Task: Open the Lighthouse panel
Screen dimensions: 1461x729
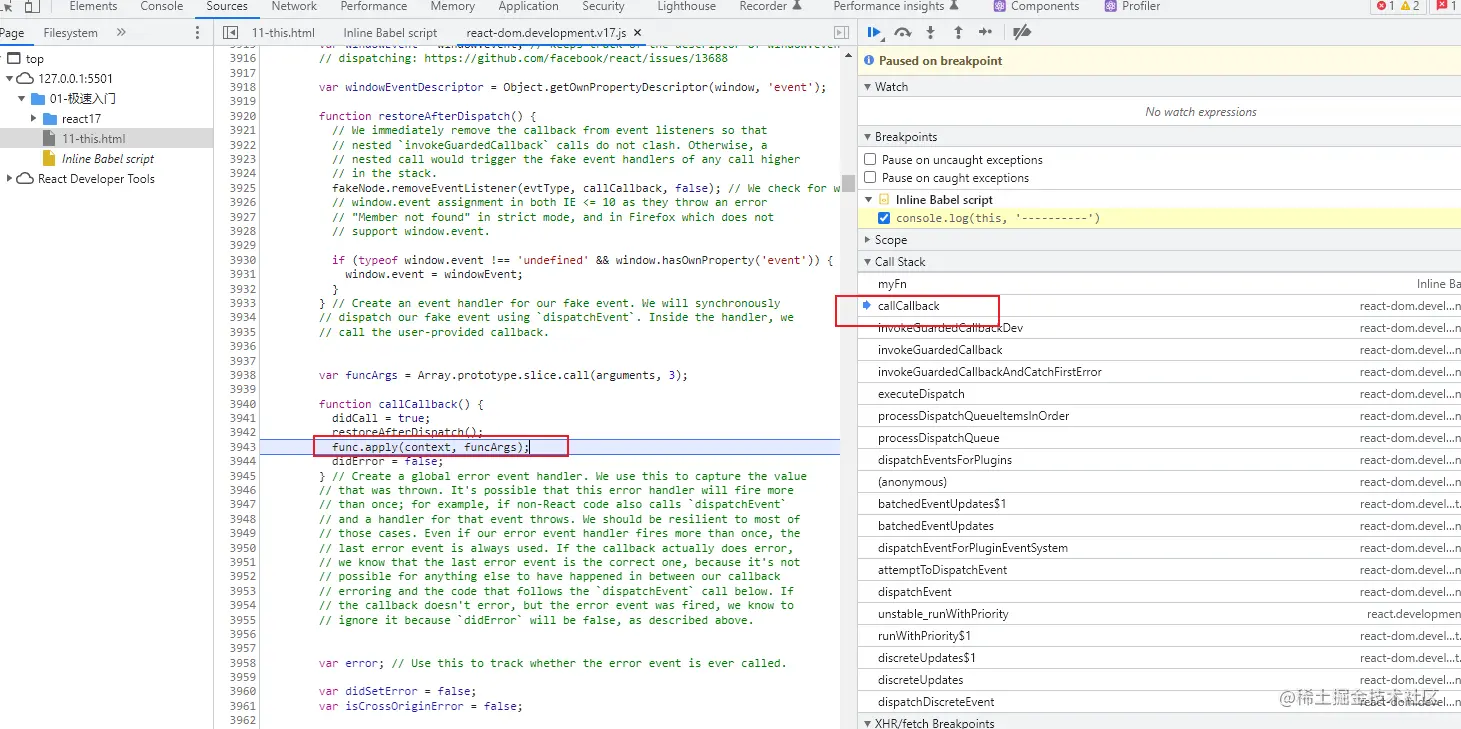Action: coord(686,6)
